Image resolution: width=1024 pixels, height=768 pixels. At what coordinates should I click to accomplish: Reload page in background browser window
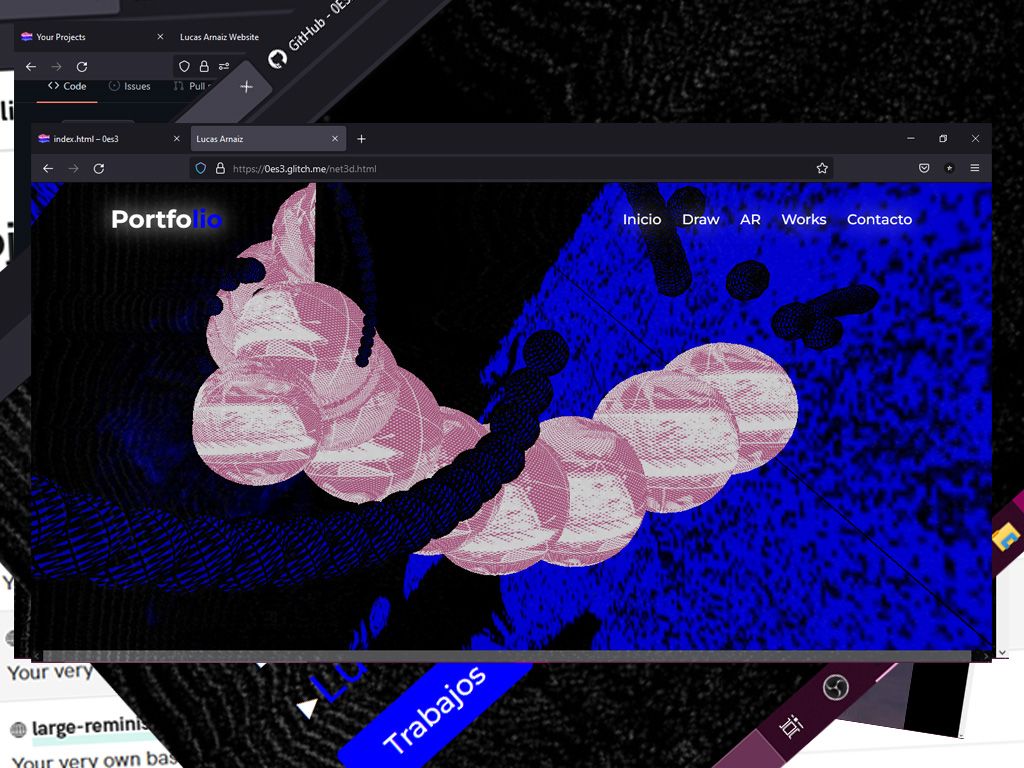tap(82, 67)
